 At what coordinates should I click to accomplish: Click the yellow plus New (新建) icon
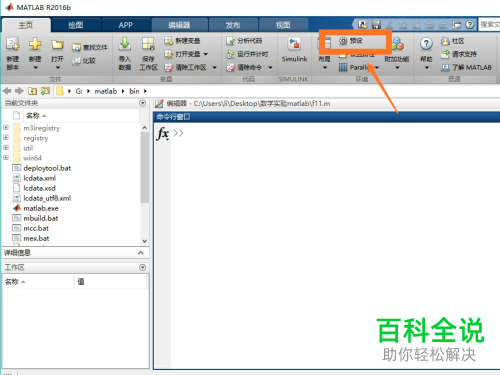click(35, 44)
